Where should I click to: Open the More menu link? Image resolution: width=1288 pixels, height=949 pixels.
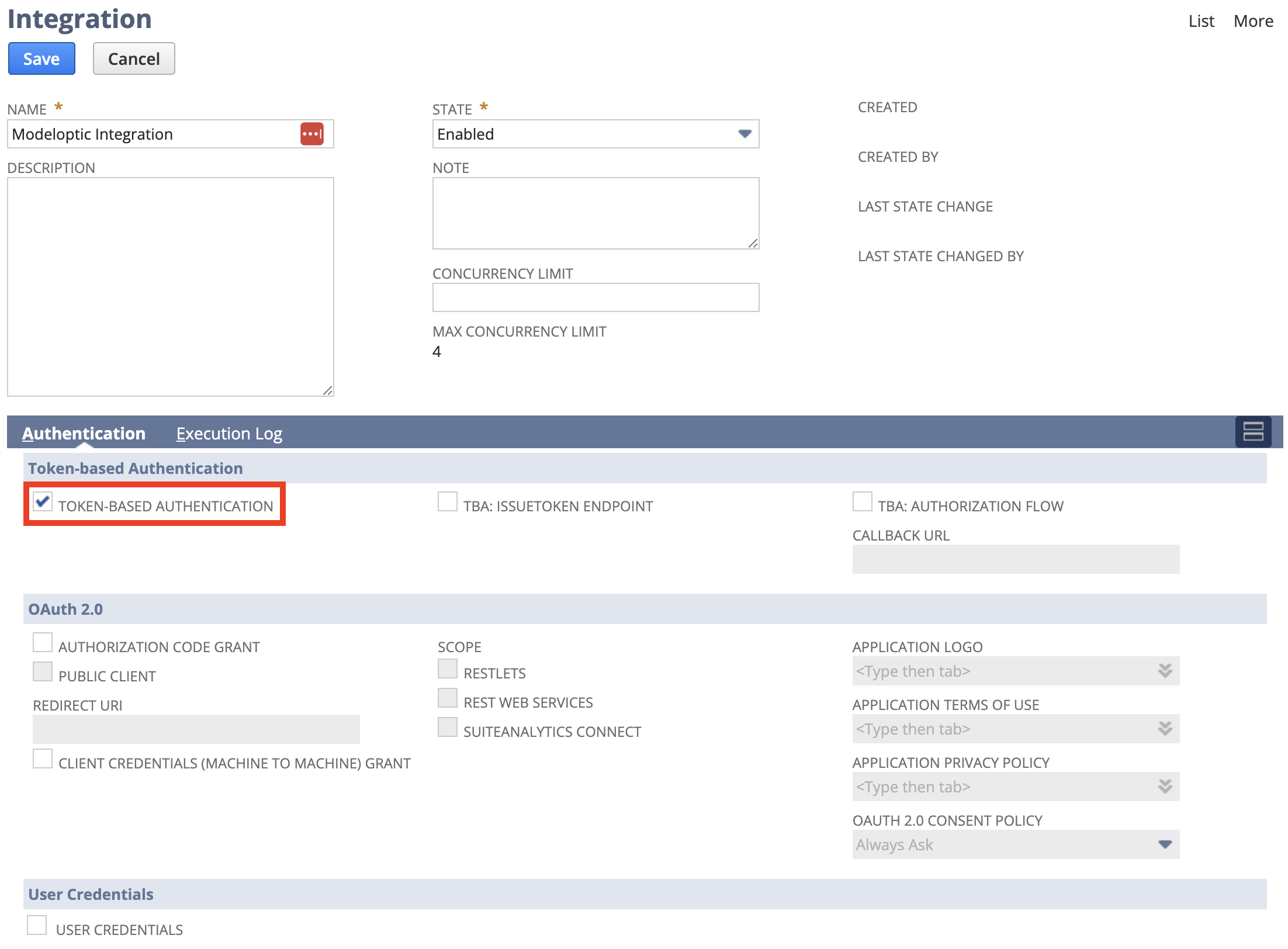pyautogui.click(x=1253, y=21)
